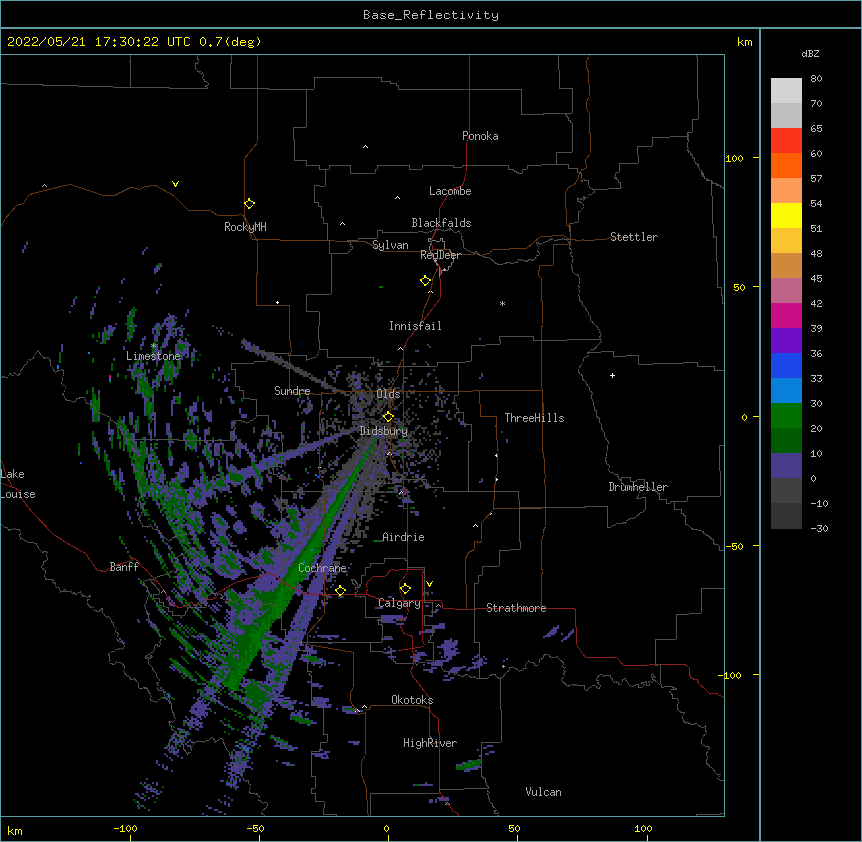Screen dimensions: 862x842
Task: Click the Lake Louise label
Action: point(17,484)
